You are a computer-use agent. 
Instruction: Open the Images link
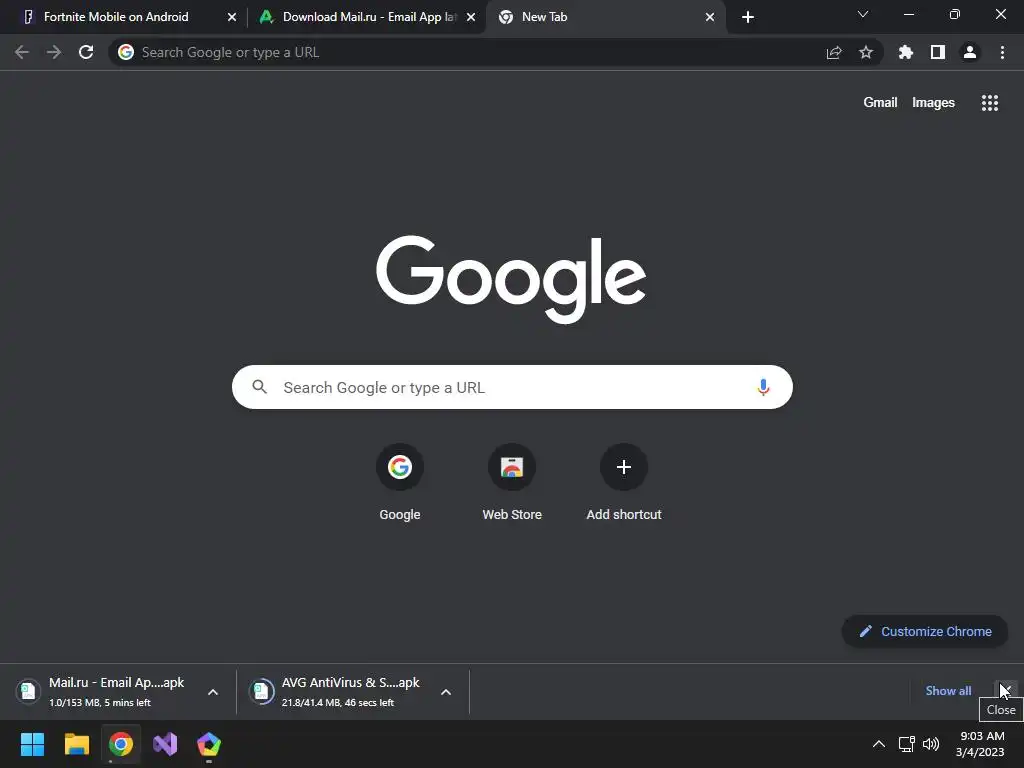[x=933, y=103]
